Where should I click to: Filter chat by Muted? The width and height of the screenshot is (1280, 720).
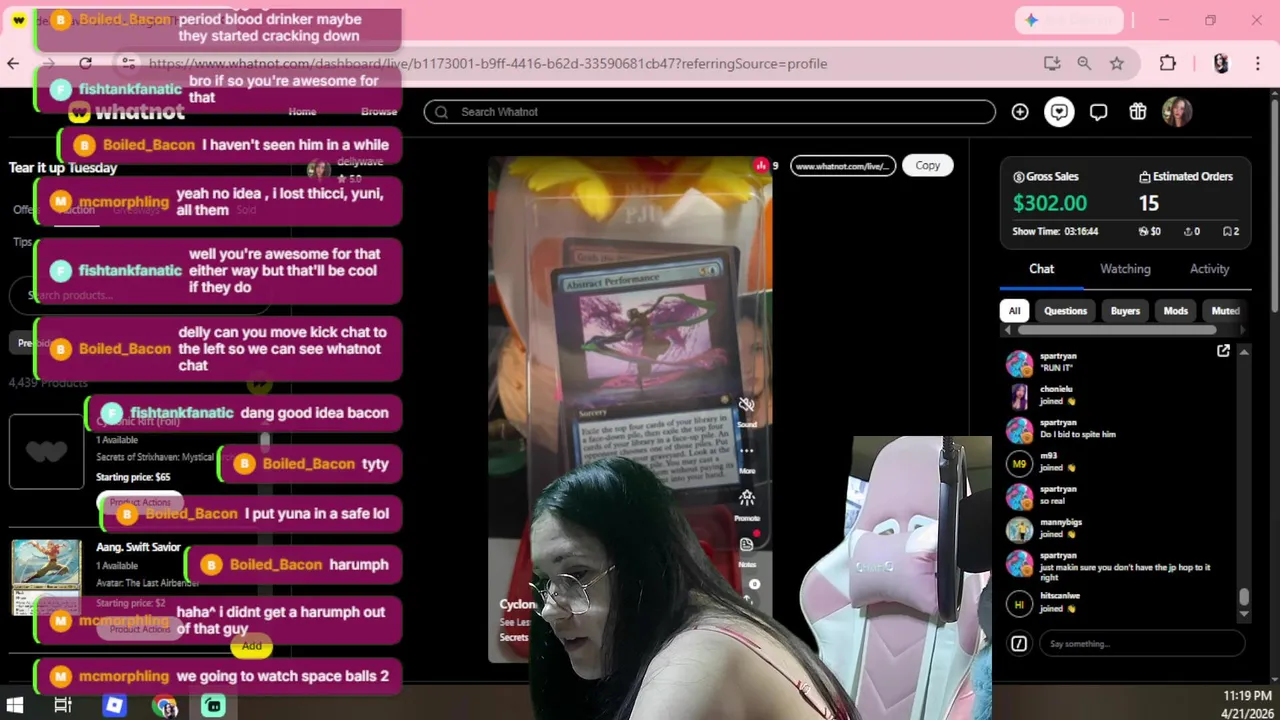click(1224, 311)
